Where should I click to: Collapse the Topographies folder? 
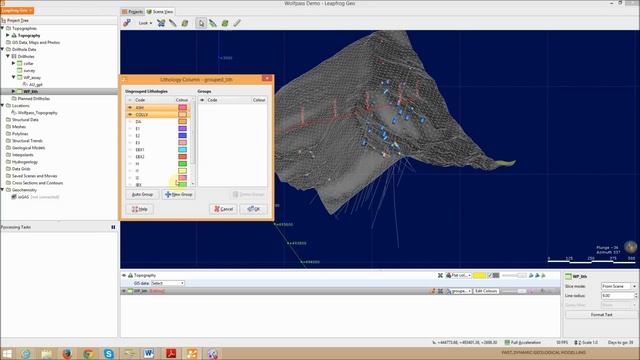tap(2, 28)
